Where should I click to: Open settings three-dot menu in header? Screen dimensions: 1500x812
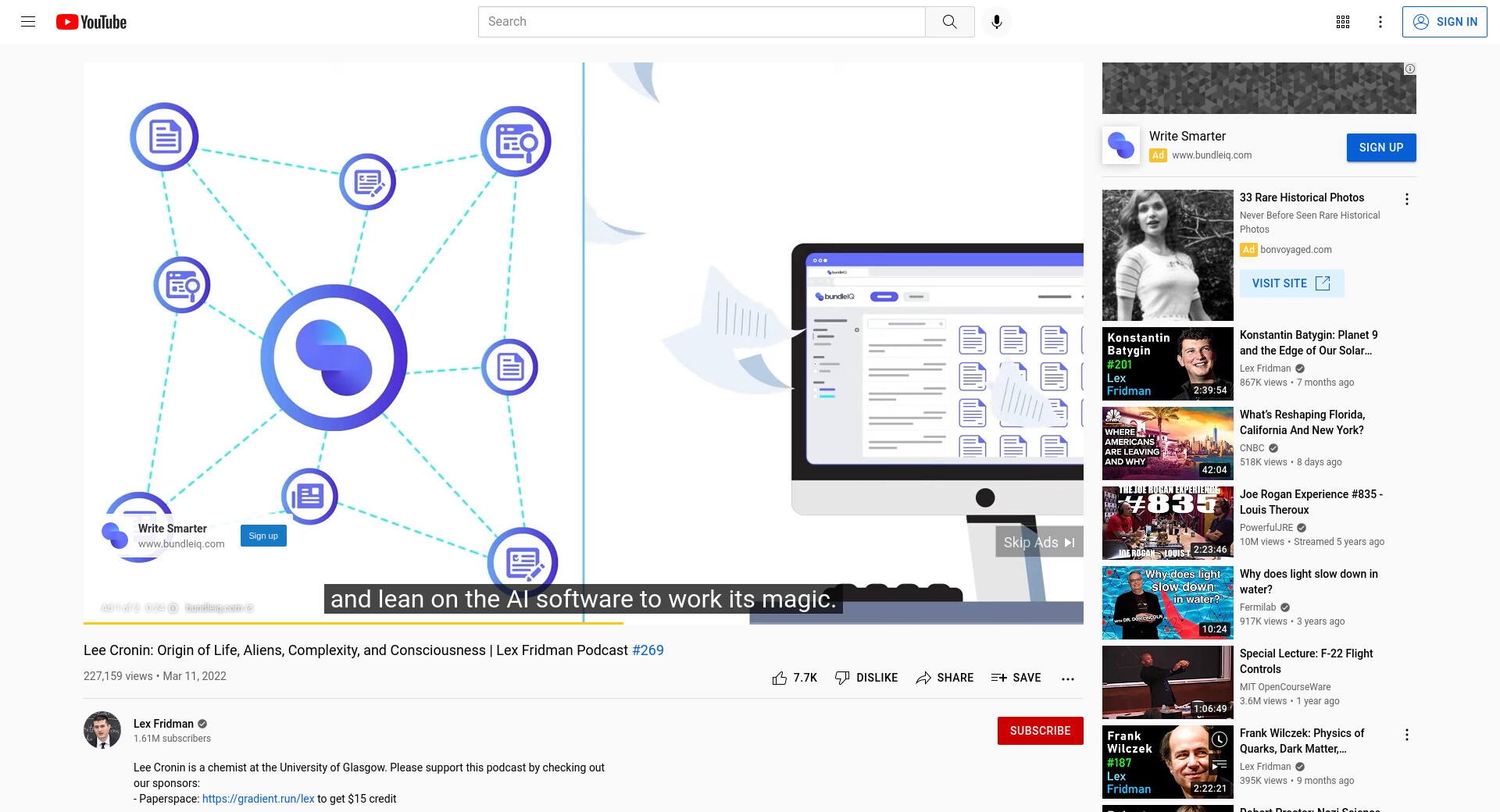(x=1380, y=22)
